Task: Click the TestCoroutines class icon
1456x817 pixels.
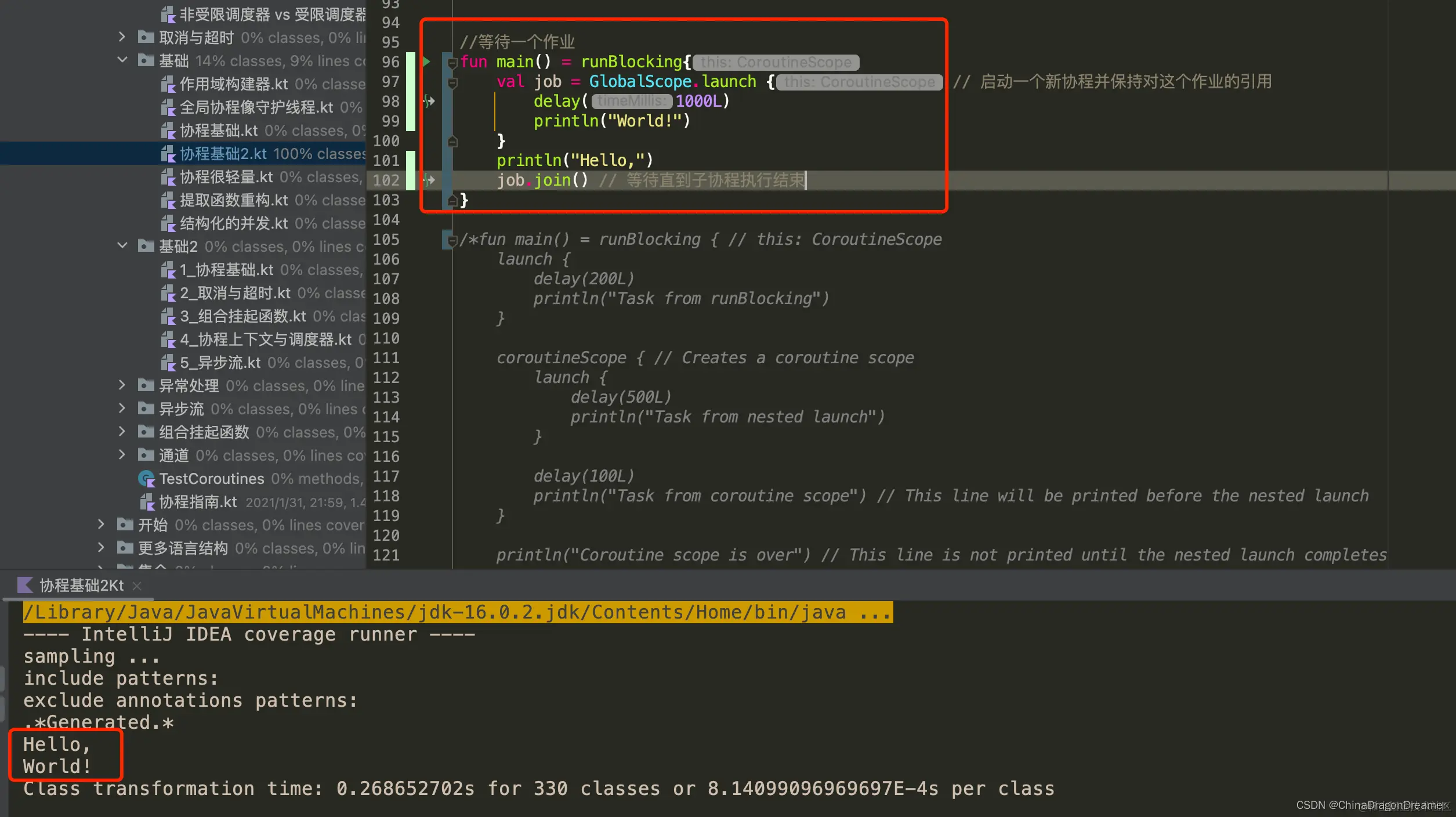Action: [x=146, y=479]
